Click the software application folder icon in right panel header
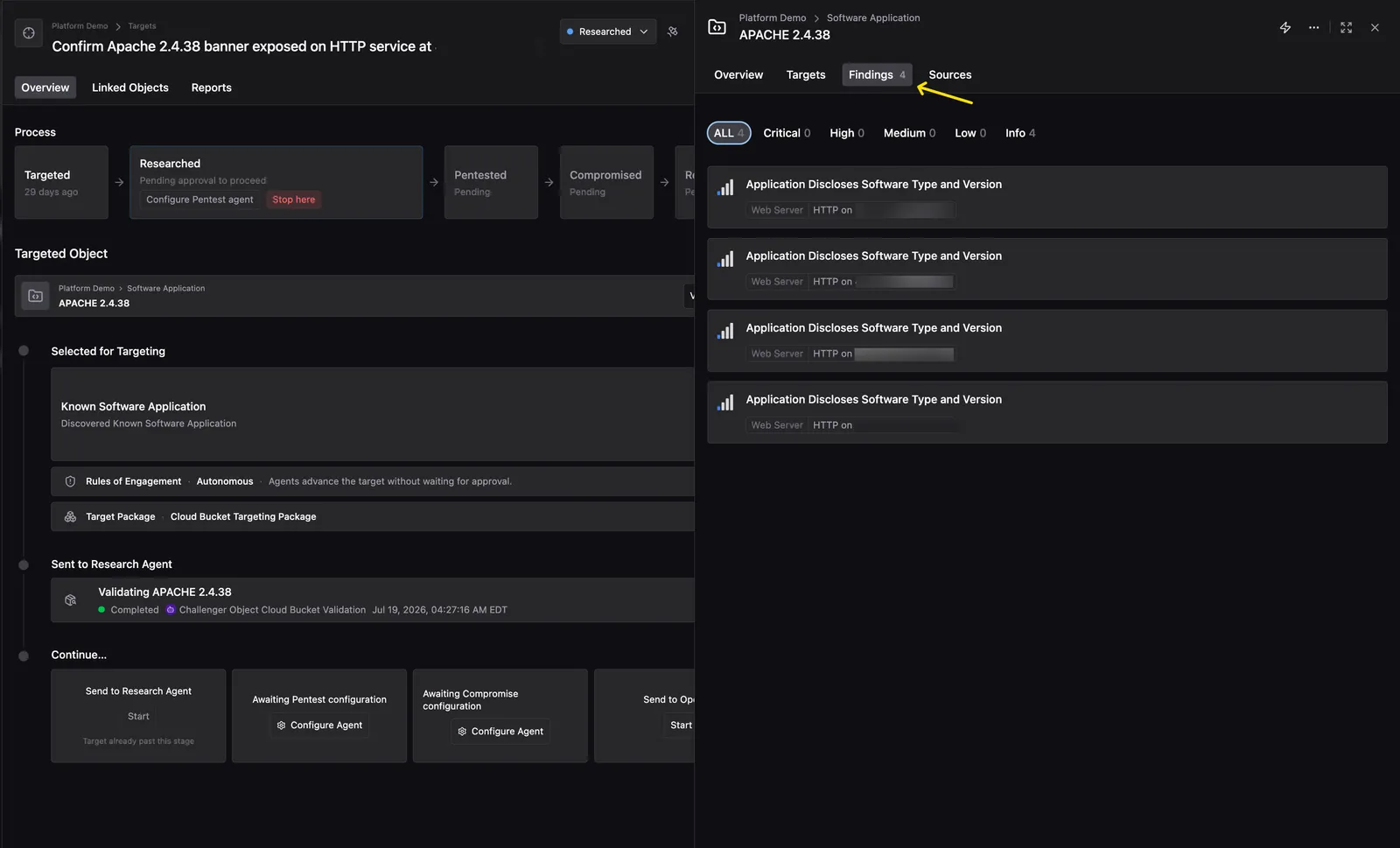 [x=717, y=27]
